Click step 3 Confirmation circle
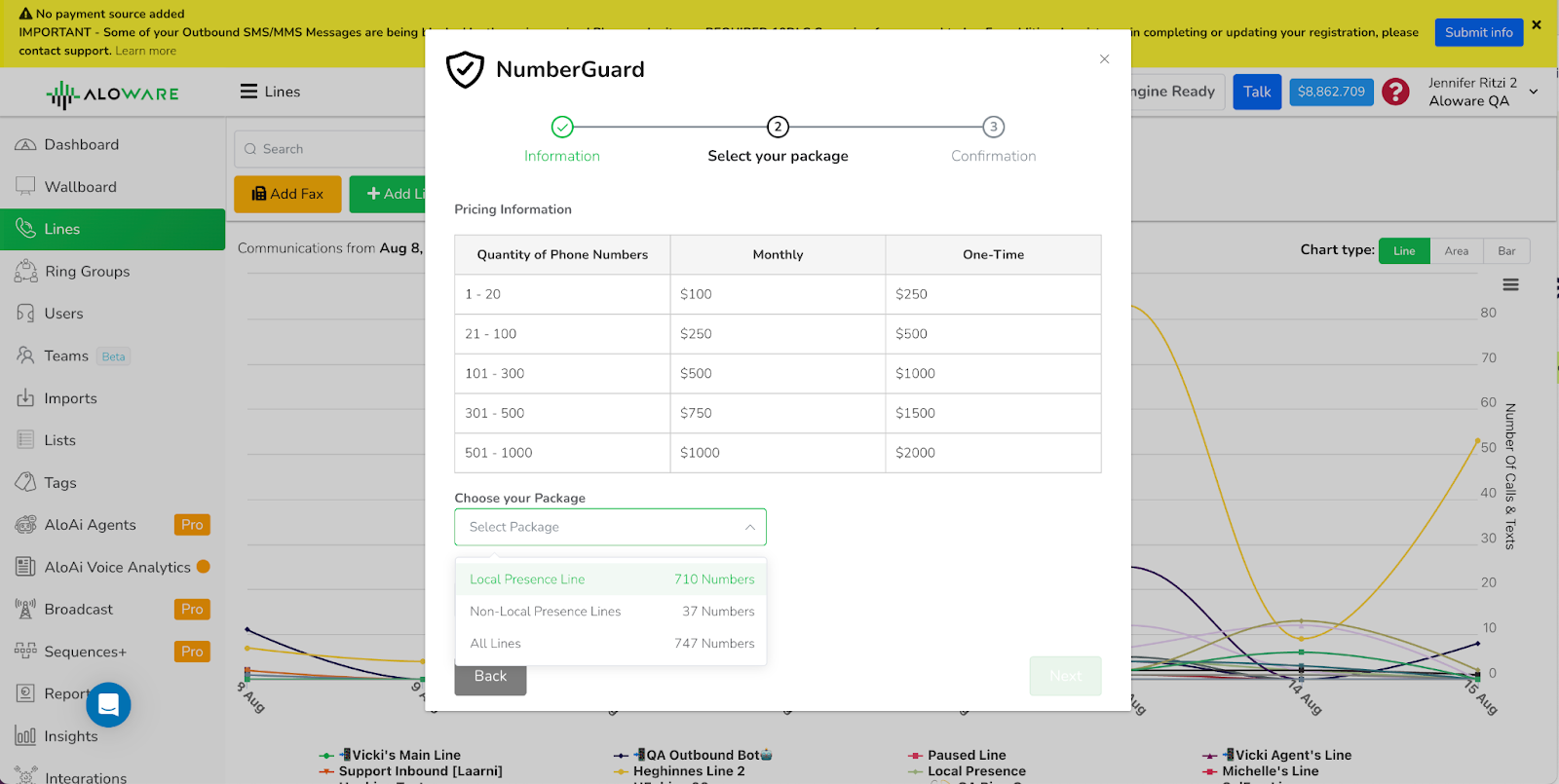1559x784 pixels. (x=993, y=127)
